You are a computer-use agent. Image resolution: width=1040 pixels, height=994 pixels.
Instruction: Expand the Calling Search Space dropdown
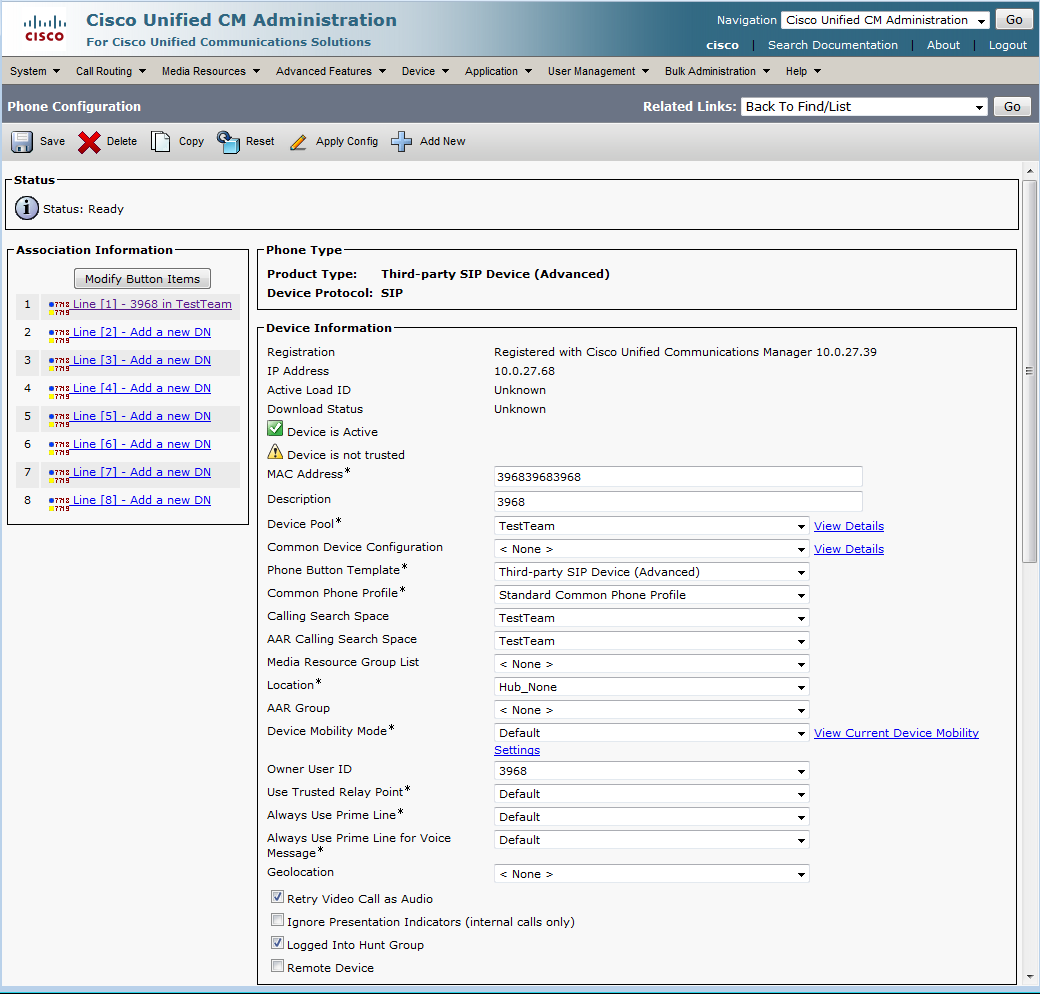click(x=652, y=618)
